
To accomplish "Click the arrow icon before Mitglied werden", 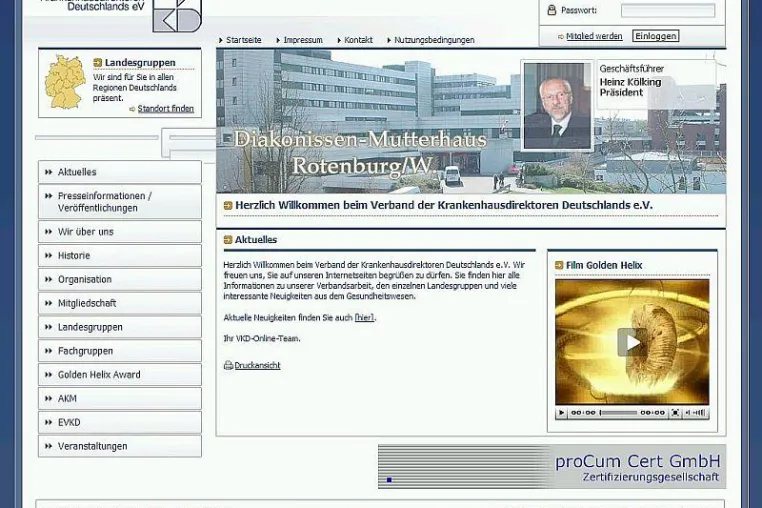I will (x=561, y=36).
